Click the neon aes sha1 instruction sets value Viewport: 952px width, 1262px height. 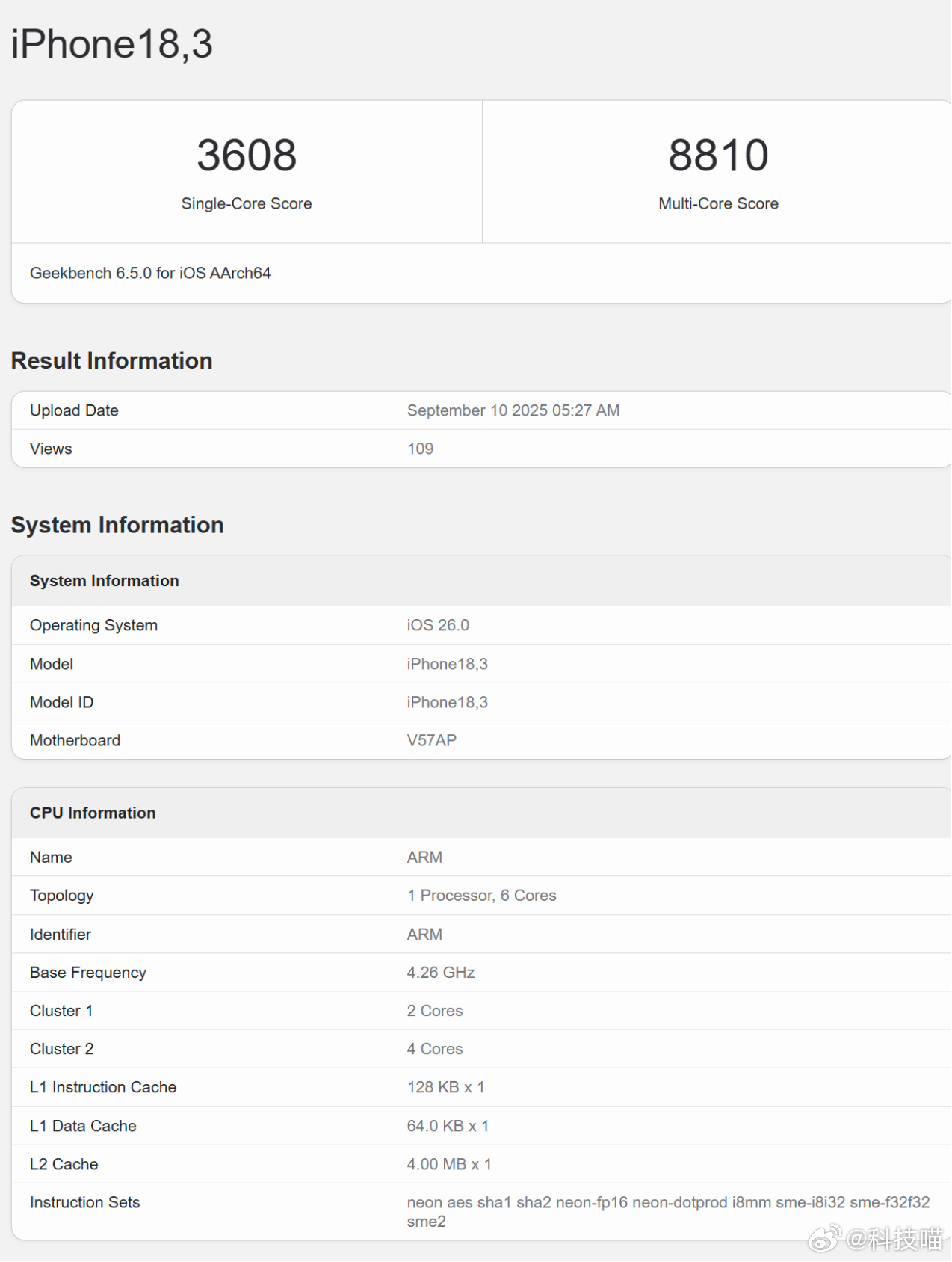pyautogui.click(x=668, y=1212)
